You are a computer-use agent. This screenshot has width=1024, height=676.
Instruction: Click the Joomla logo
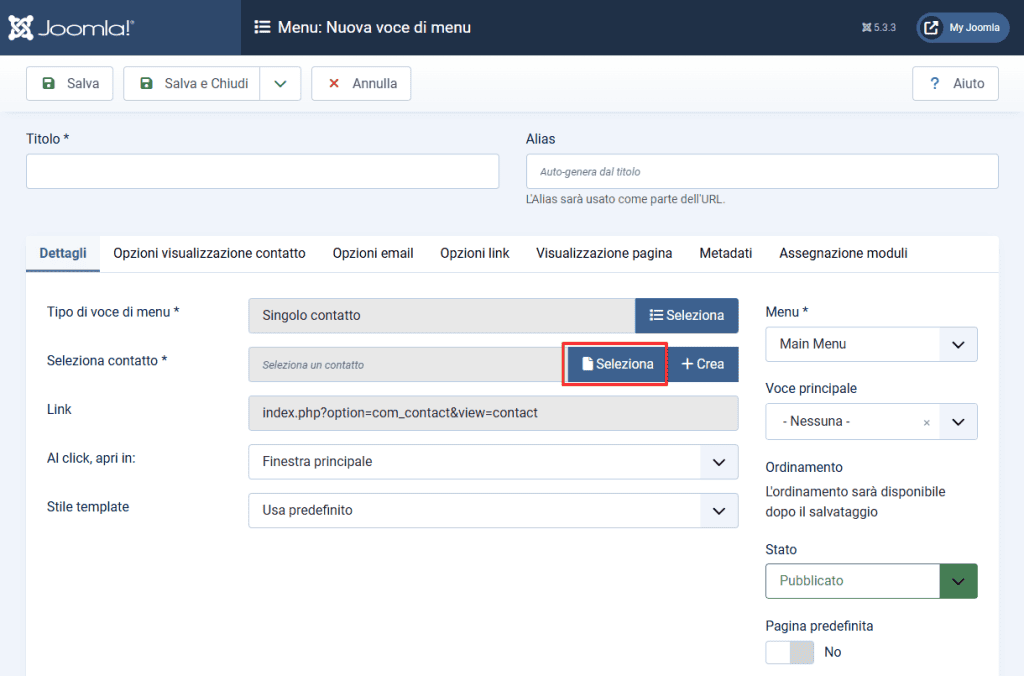click(x=22, y=27)
